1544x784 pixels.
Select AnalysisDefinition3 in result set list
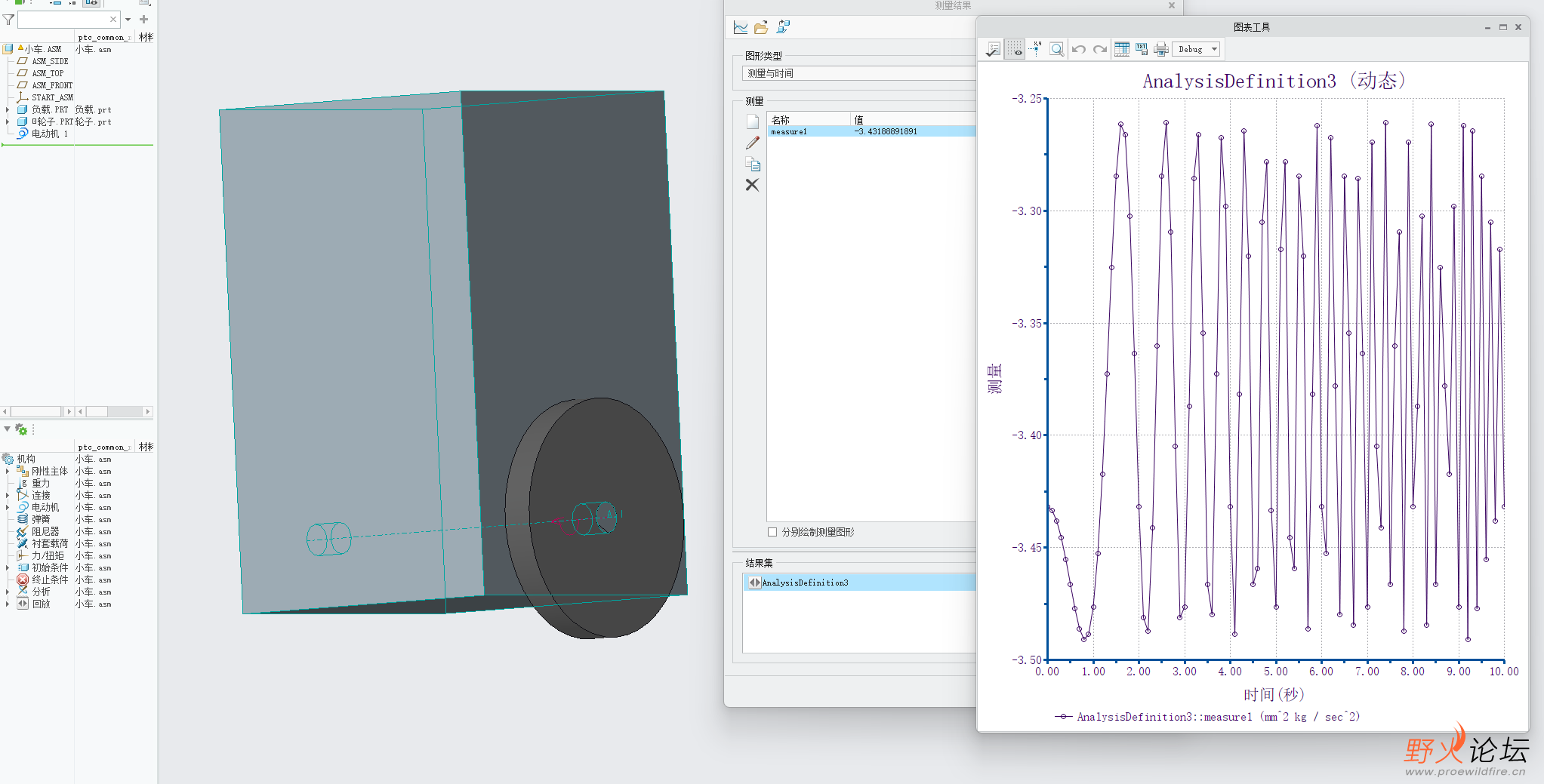tap(859, 583)
